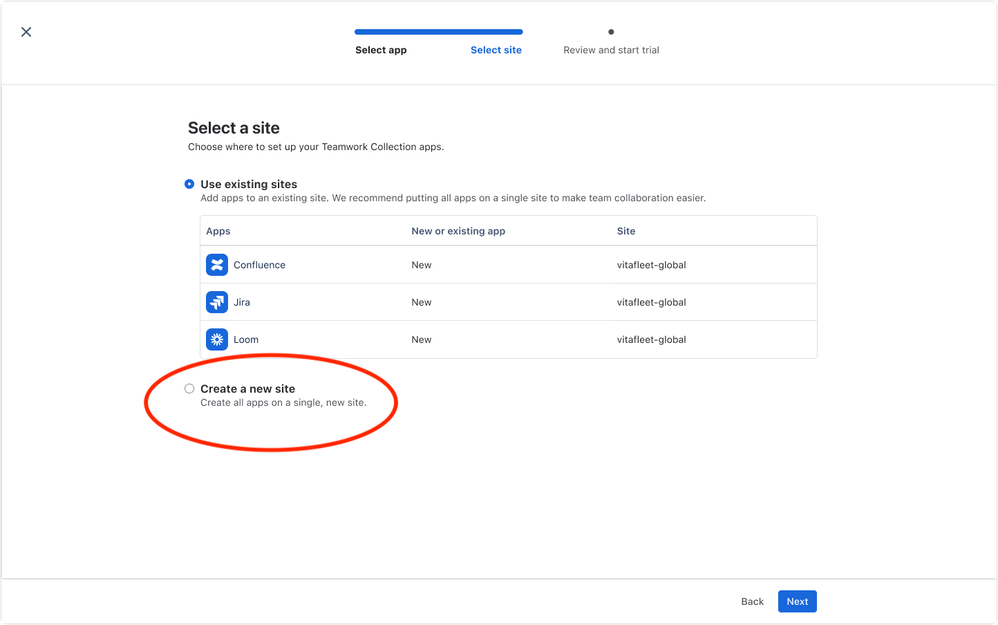This screenshot has width=998, height=625.
Task: Open the Select site step label
Action: point(496,50)
